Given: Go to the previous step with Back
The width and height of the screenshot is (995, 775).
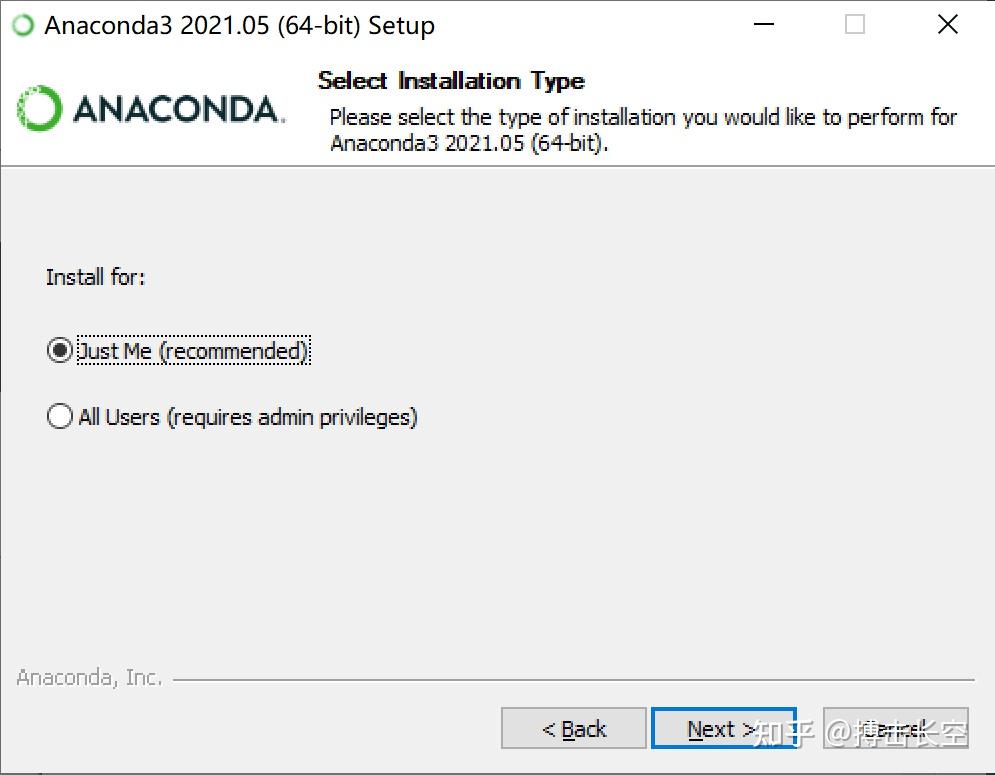Looking at the screenshot, I should pos(574,729).
